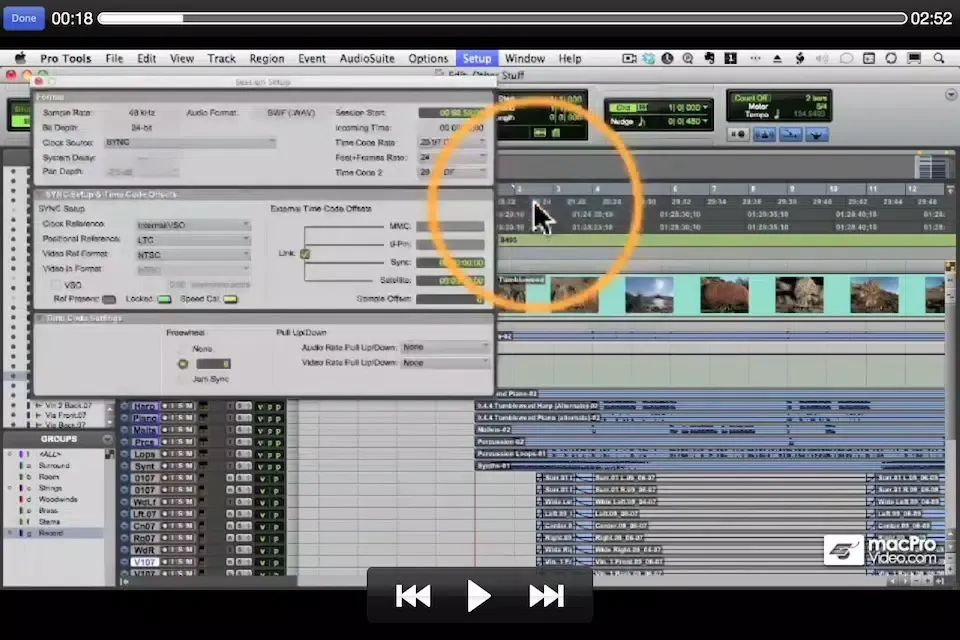Open the Setup menu

coord(476,58)
